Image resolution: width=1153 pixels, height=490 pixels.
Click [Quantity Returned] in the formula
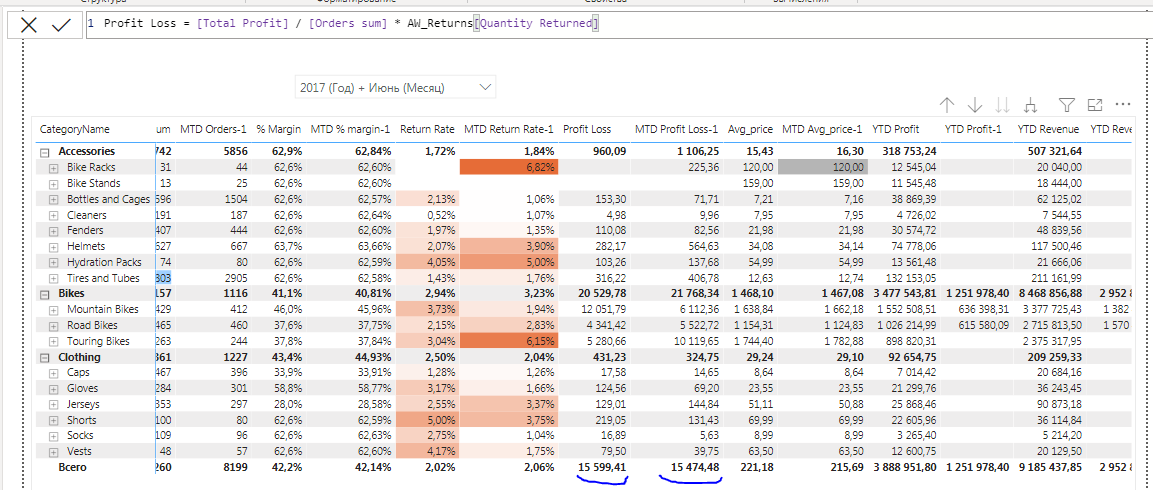[x=537, y=24]
